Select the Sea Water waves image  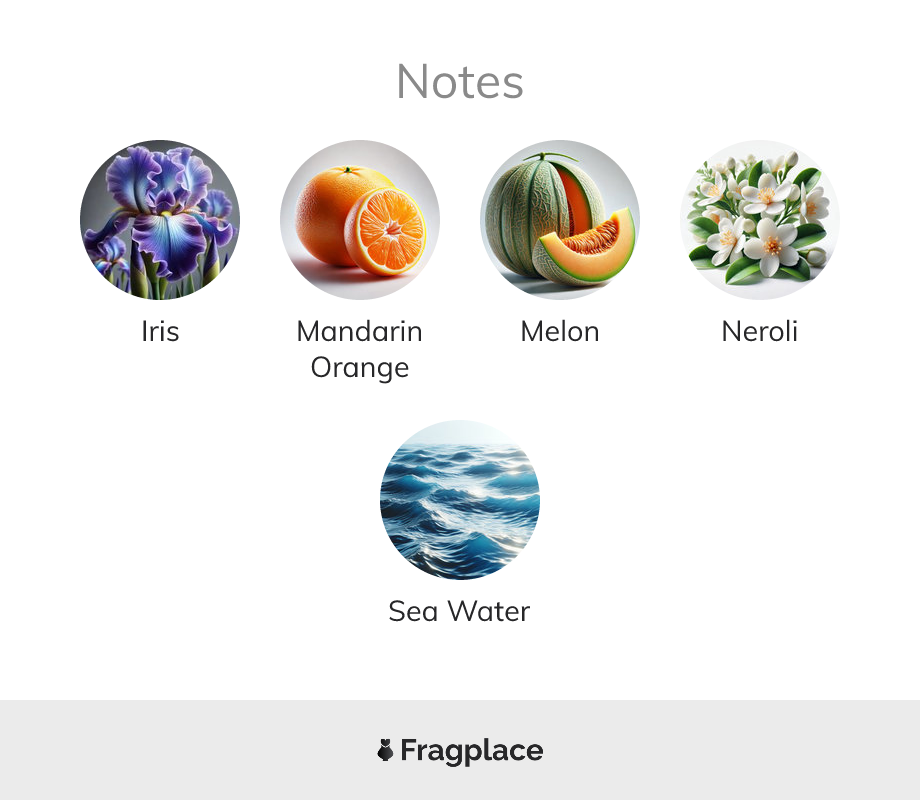pos(460,500)
